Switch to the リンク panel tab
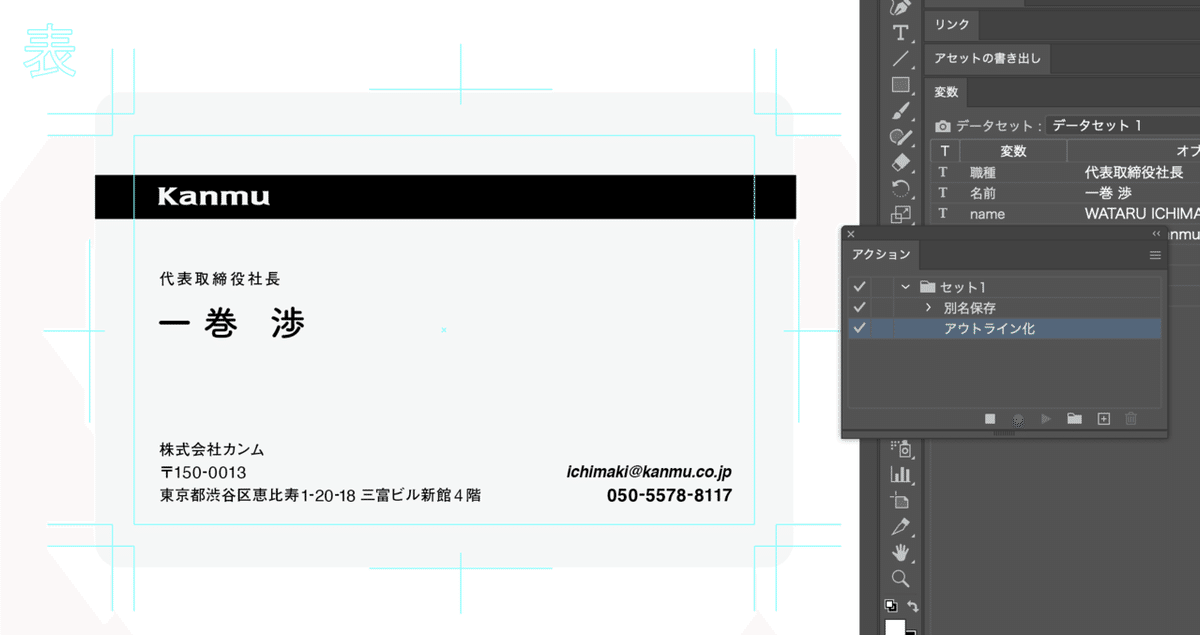This screenshot has height=635, width=1200. click(952, 25)
